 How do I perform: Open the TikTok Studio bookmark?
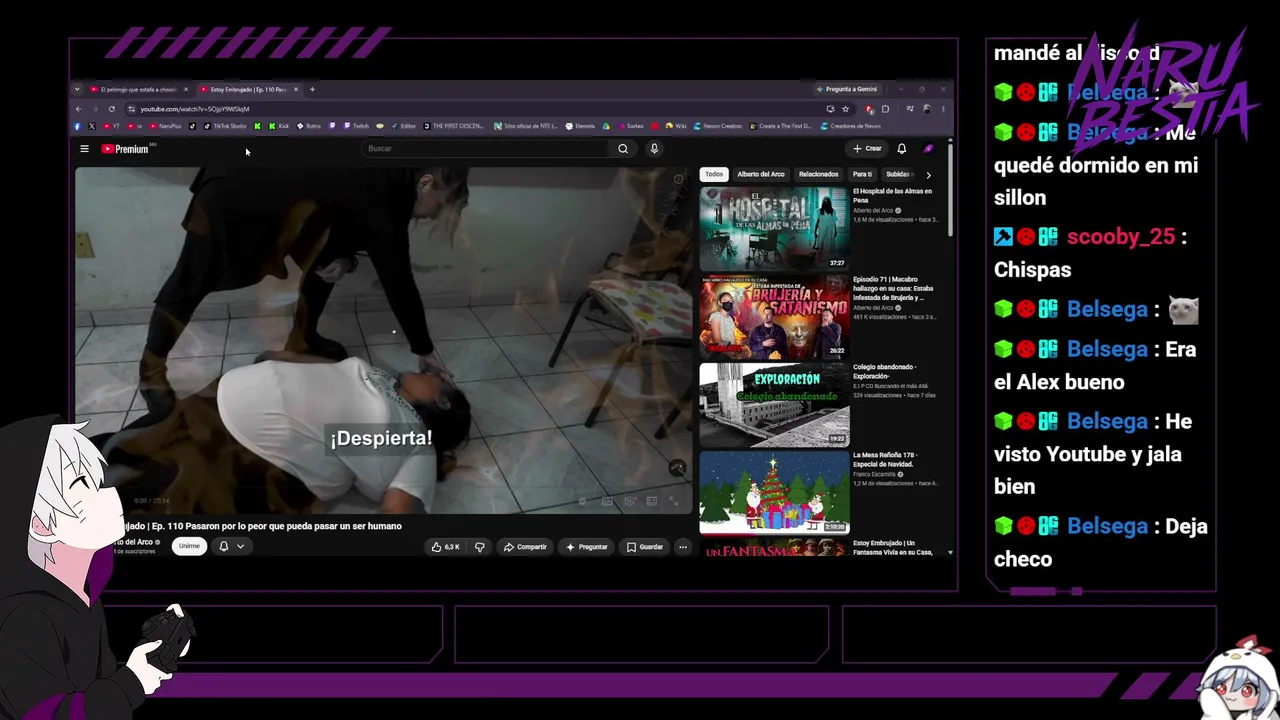point(225,126)
